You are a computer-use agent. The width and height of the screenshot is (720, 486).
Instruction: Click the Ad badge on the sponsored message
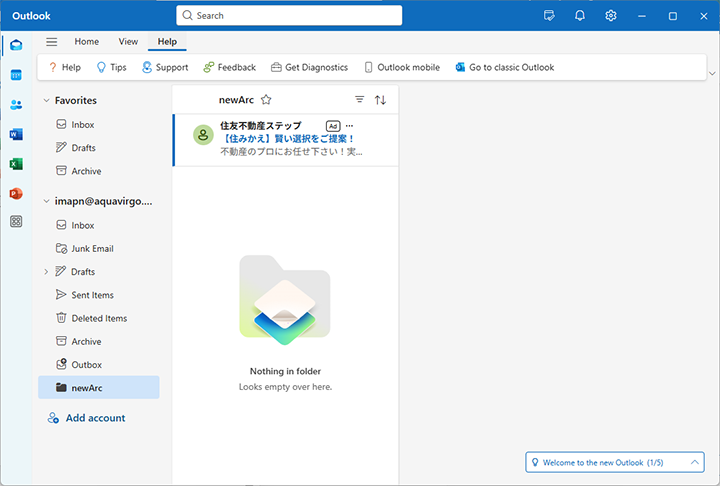[333, 126]
